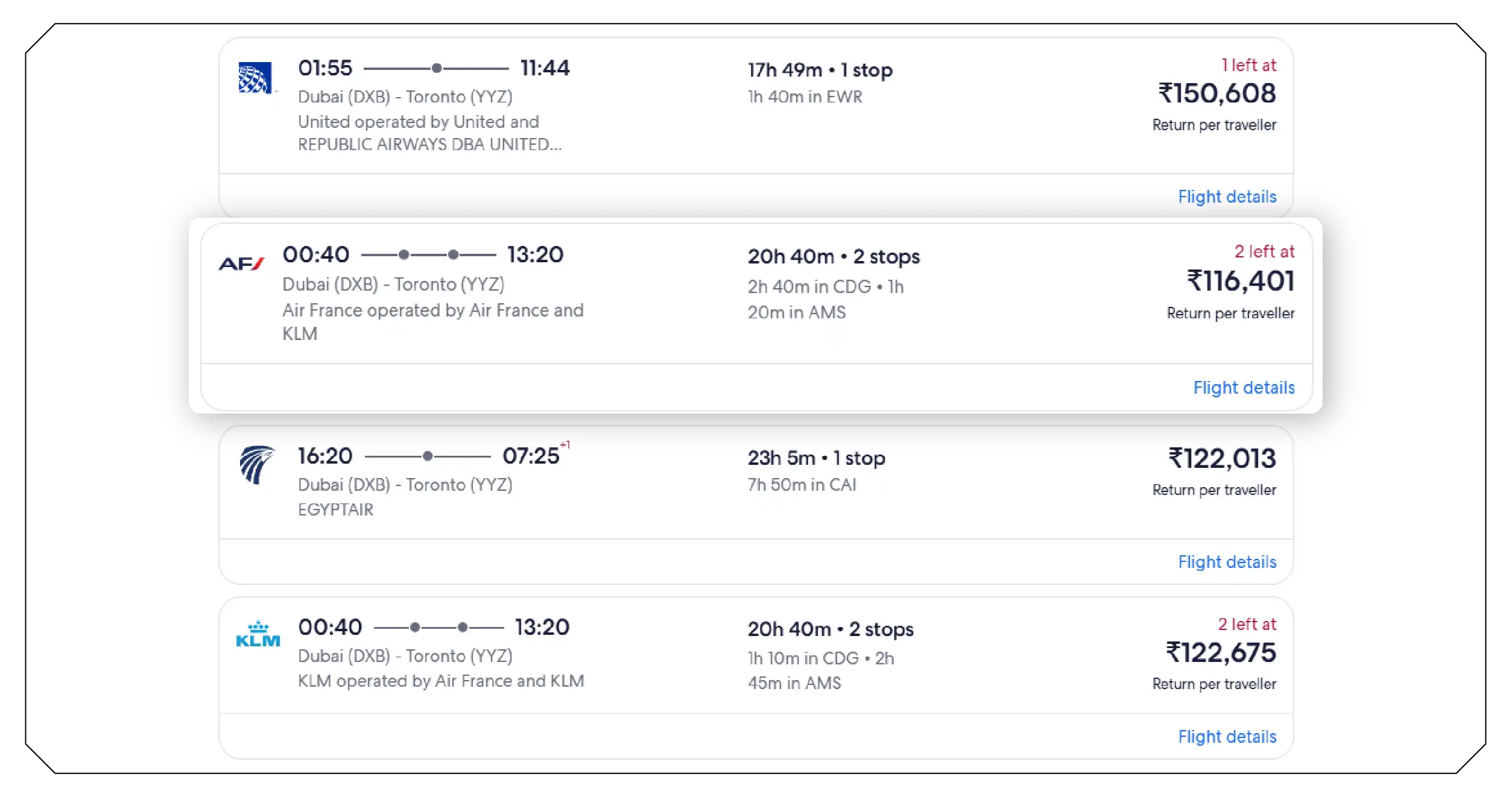
Task: Click the stop dot on United flight timeline
Action: point(437,68)
